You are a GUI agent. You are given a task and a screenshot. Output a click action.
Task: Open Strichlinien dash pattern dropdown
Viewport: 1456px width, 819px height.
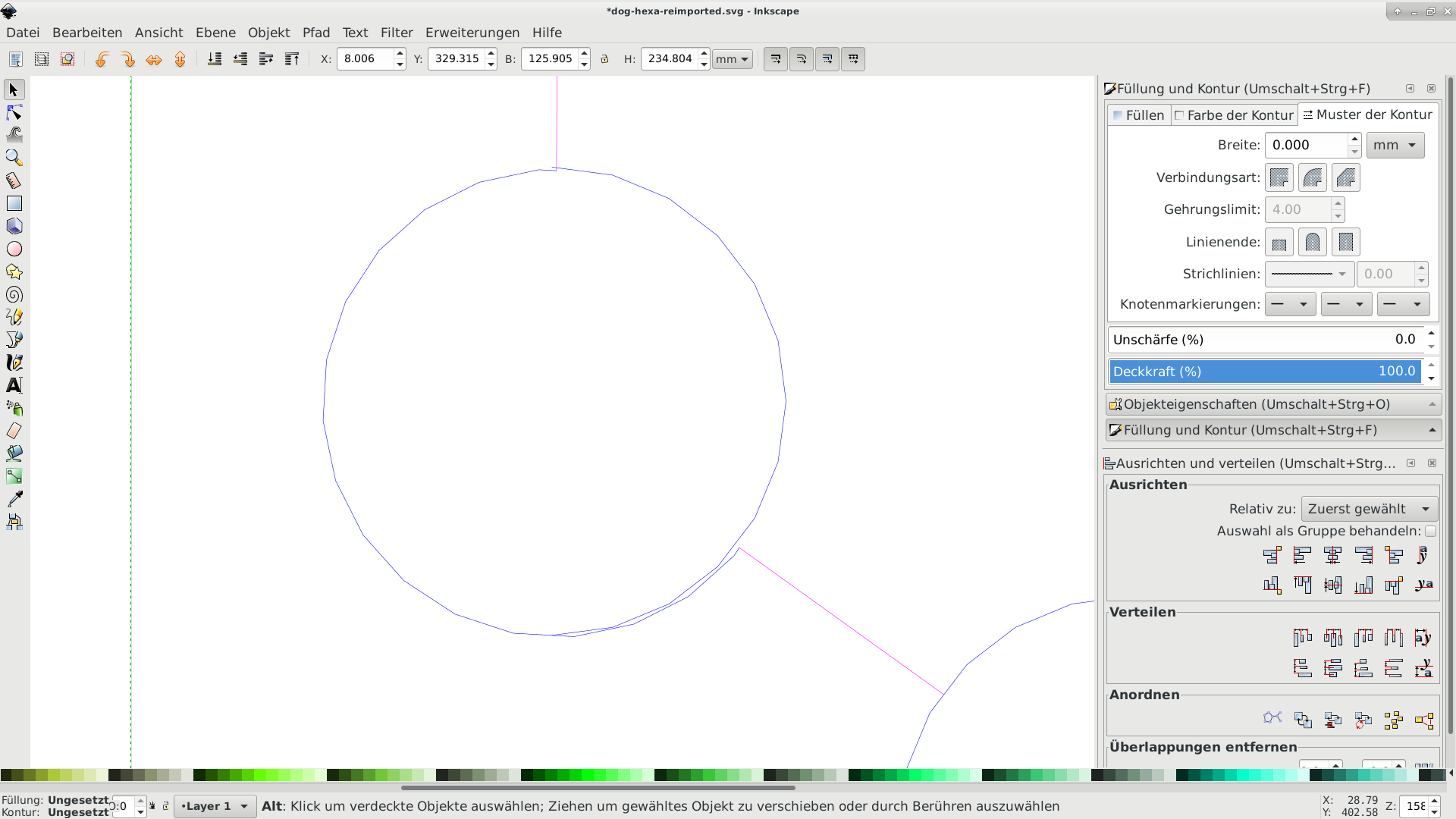click(1309, 274)
